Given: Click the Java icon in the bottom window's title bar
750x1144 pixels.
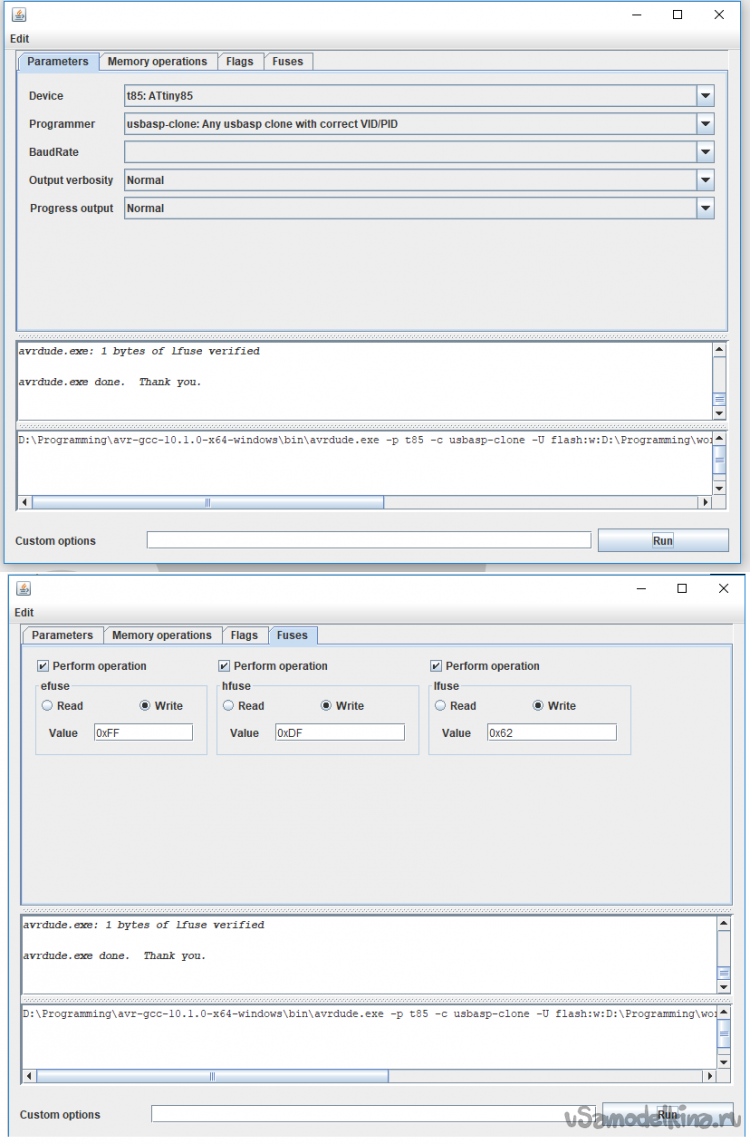Looking at the screenshot, I should pos(23,589).
